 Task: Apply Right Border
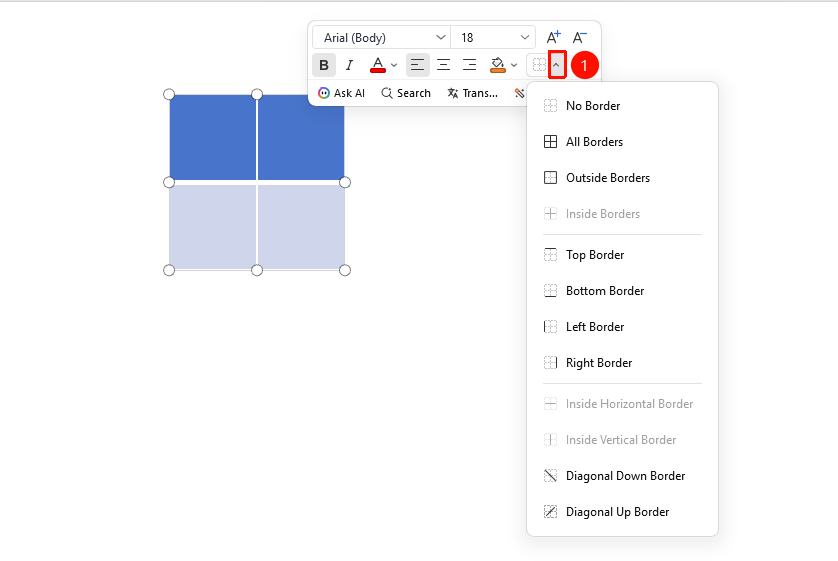click(622, 363)
